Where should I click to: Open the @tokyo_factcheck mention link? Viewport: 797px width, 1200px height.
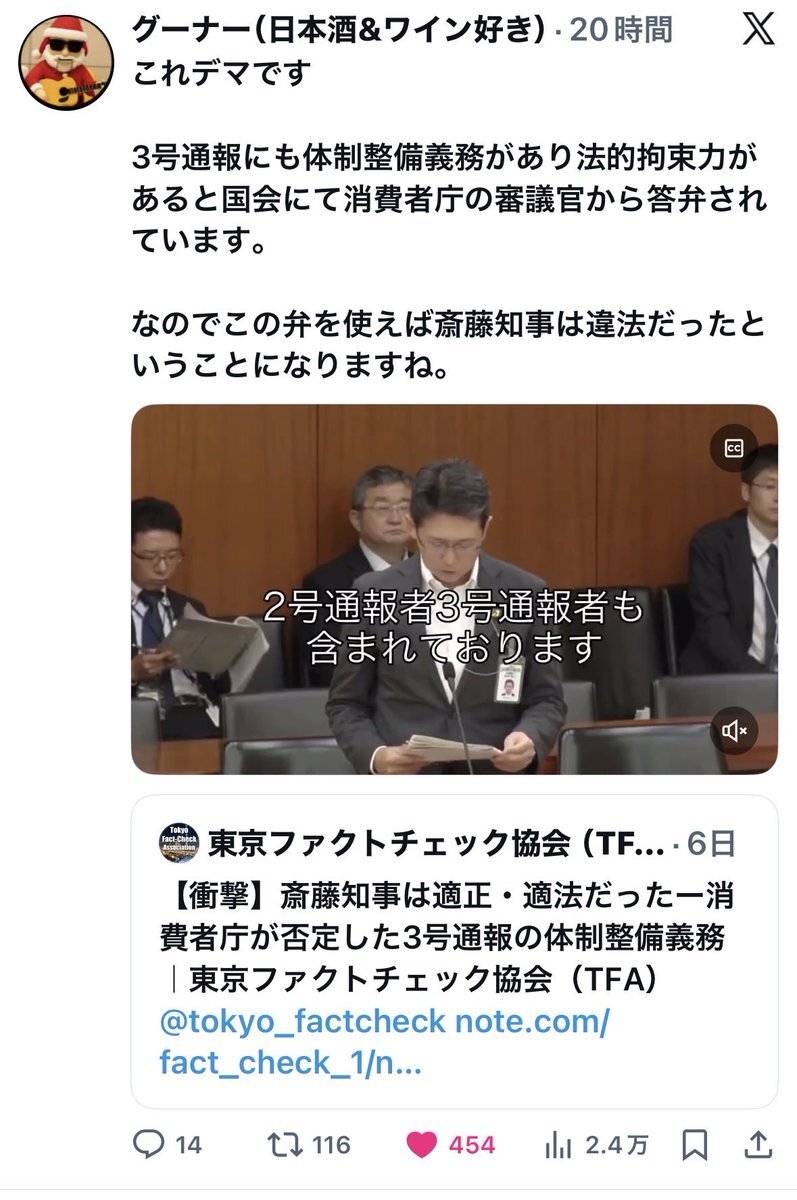tap(303, 1021)
